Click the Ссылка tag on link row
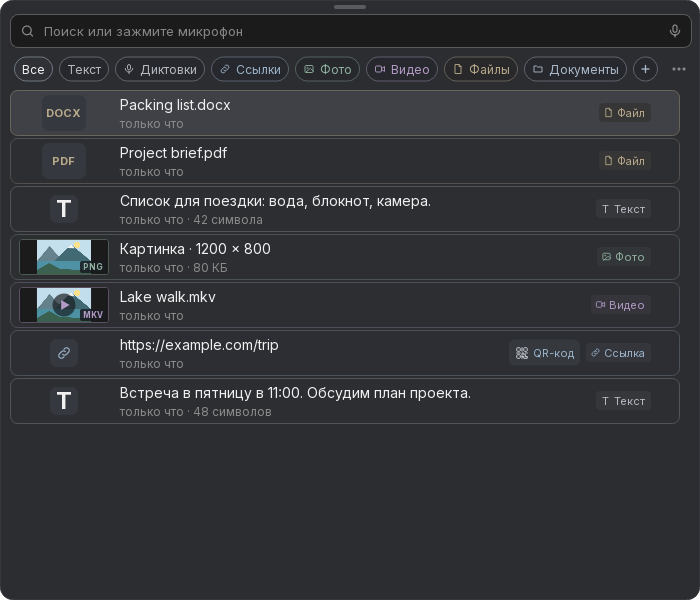Viewport: 700px width, 600px height. pos(618,353)
